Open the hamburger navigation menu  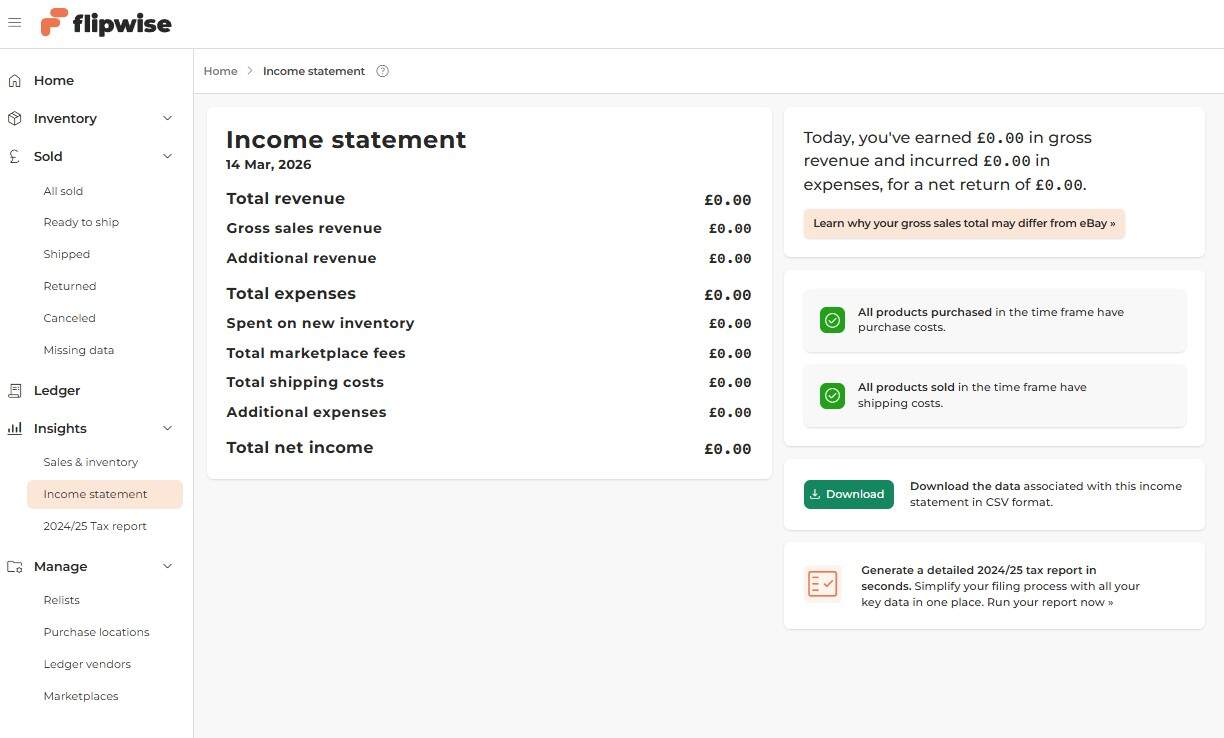click(x=15, y=22)
